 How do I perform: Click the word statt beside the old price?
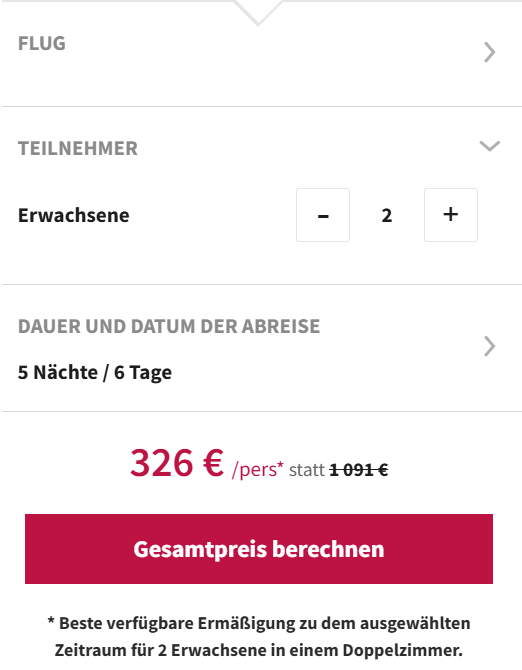[x=307, y=470]
